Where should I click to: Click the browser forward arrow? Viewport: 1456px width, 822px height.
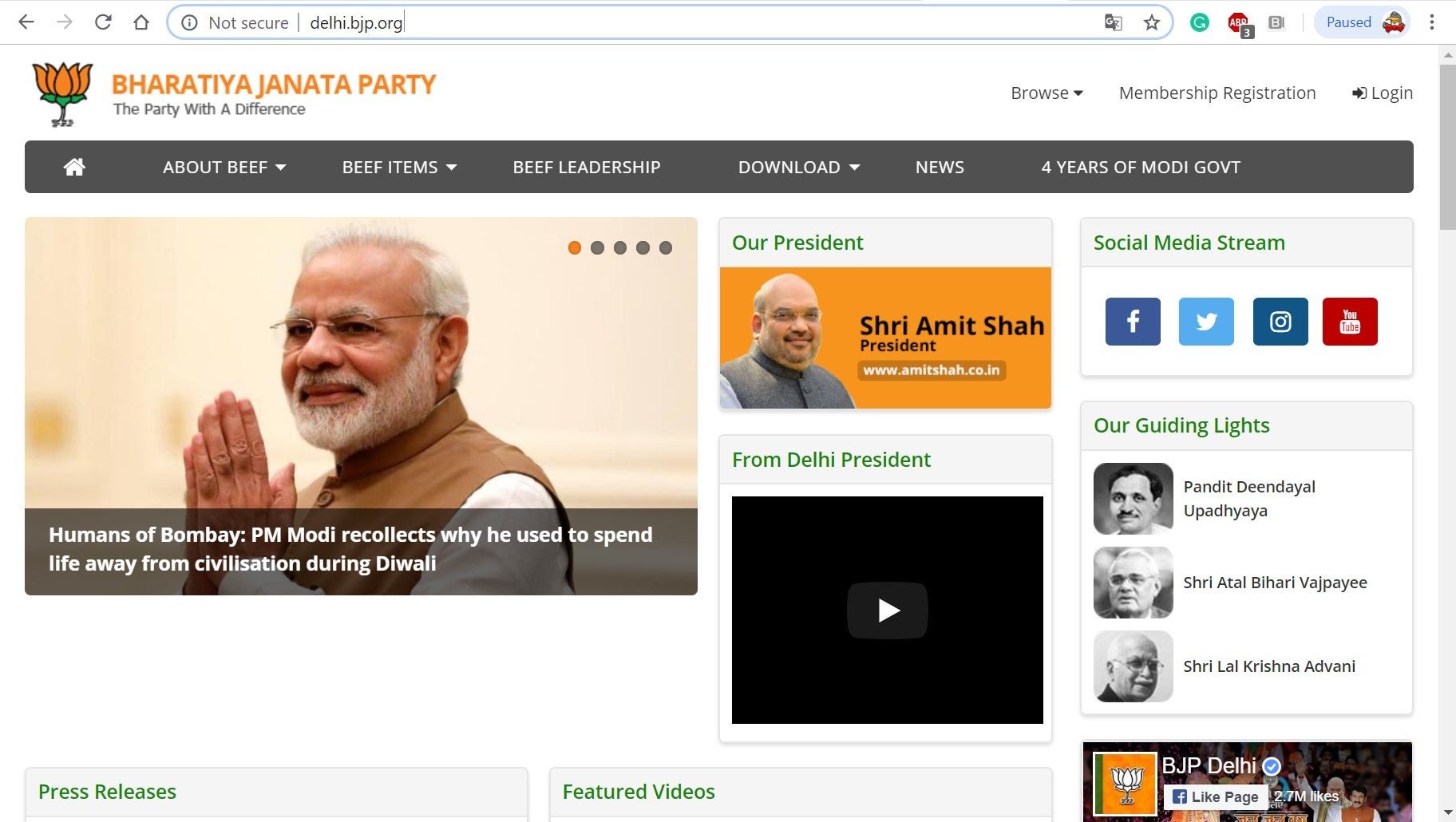click(x=65, y=22)
